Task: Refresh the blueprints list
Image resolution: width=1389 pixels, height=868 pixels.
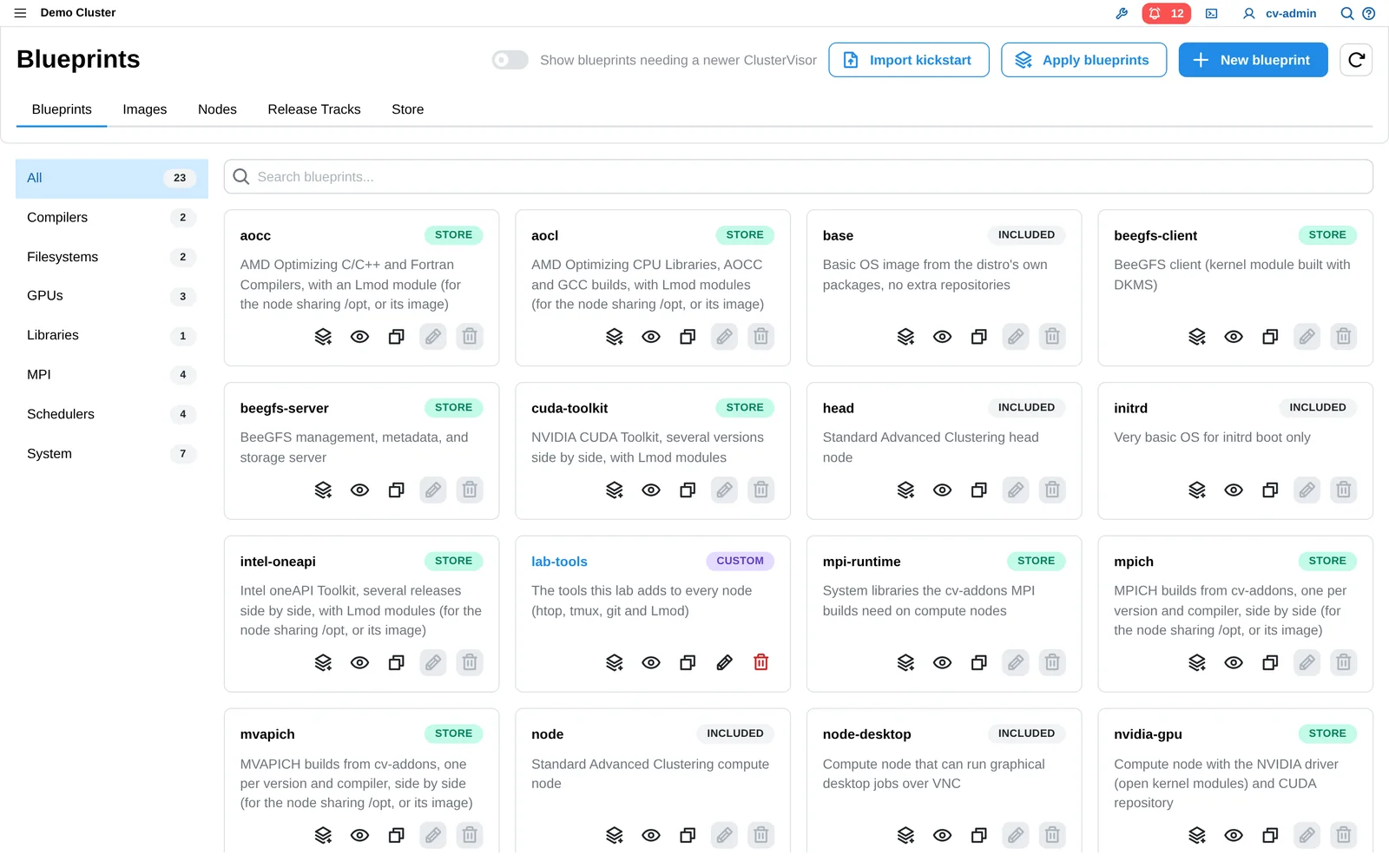Action: [x=1356, y=60]
